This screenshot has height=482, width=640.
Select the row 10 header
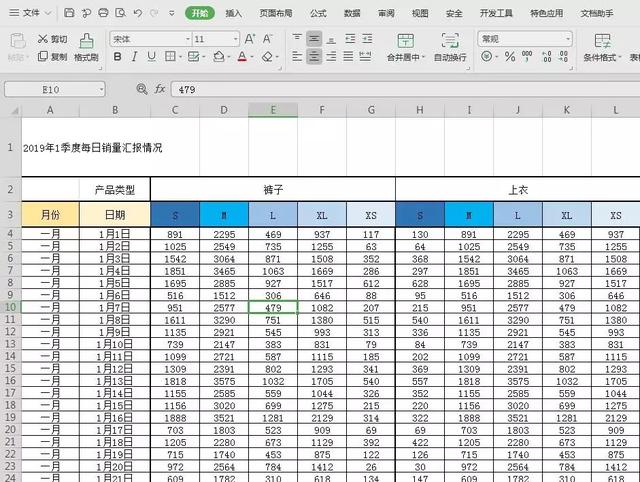(11, 307)
